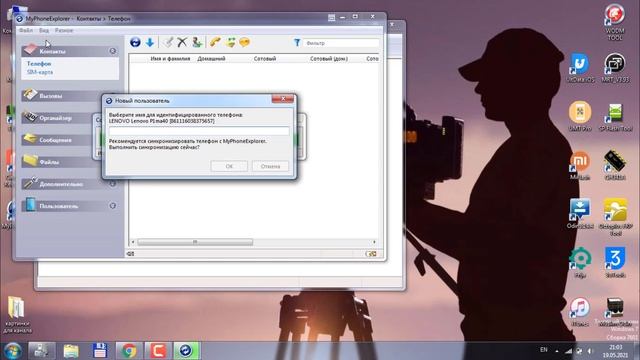This screenshot has height=360, width=640.
Task: Click the volume speaker tray icon
Action: (590, 351)
